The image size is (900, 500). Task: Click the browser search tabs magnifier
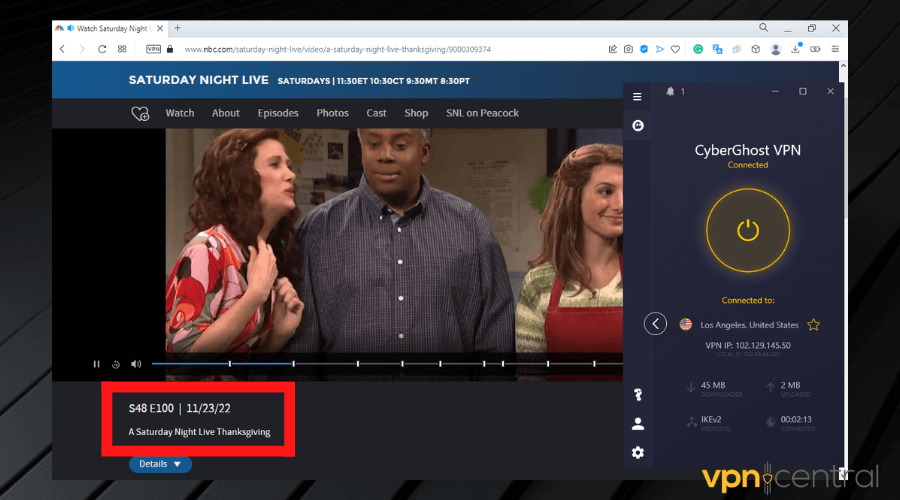tap(763, 28)
